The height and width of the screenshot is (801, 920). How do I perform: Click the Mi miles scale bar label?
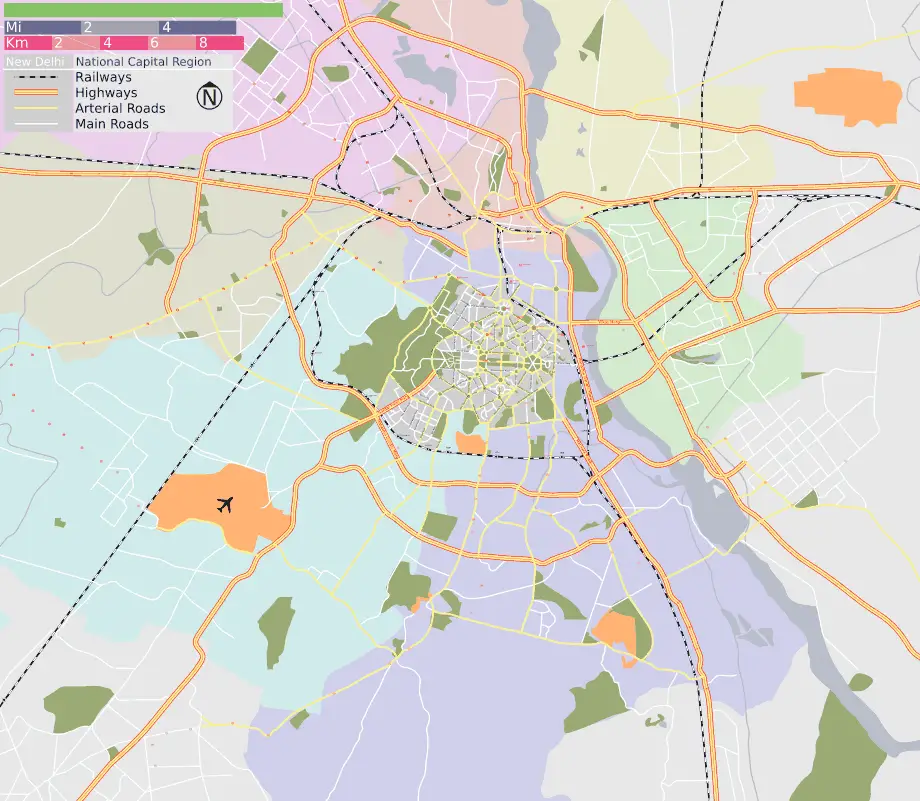tap(14, 28)
